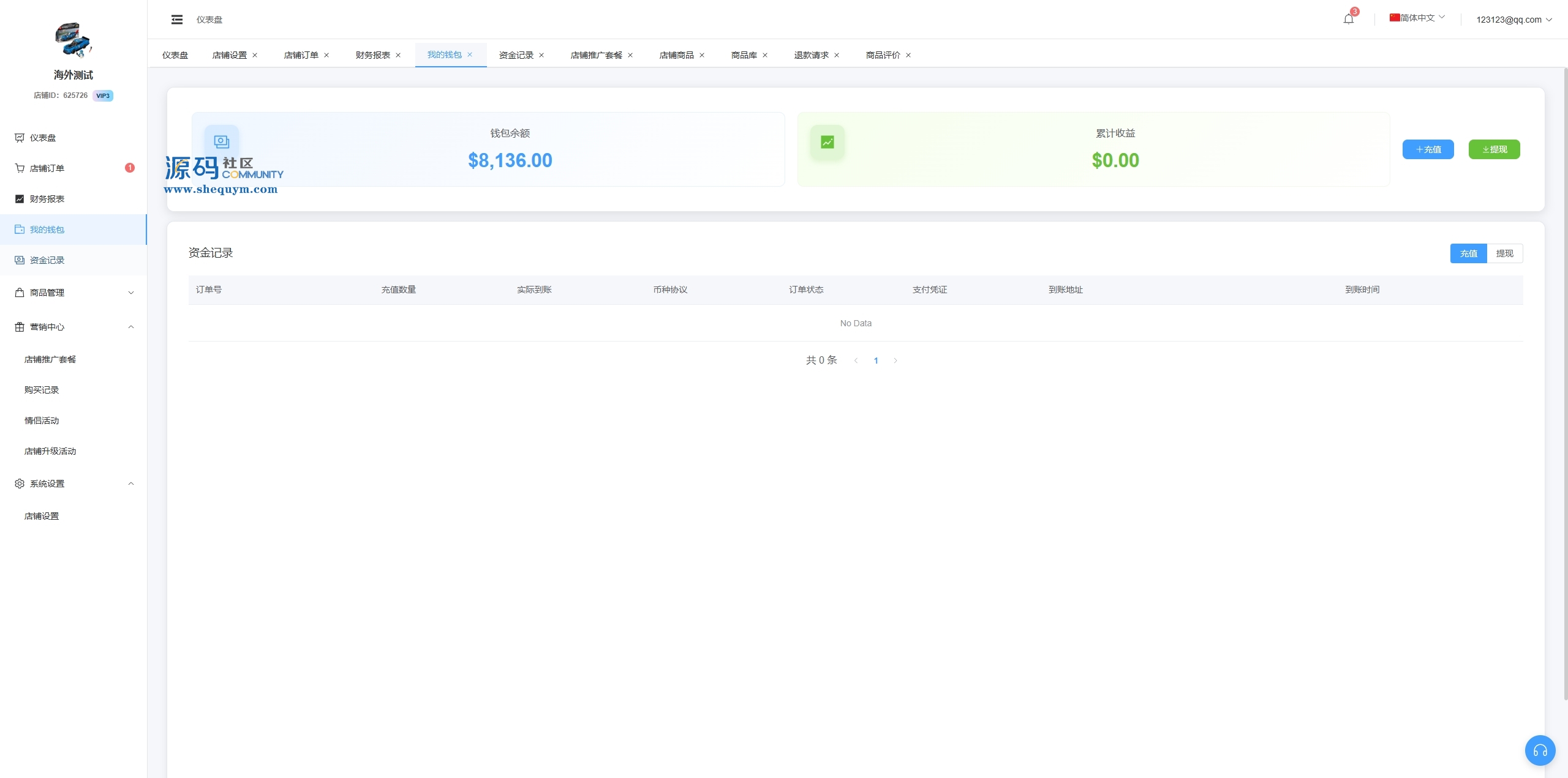Close the 店铺设置 tab
This screenshot has height=778, width=1568.
(x=255, y=55)
